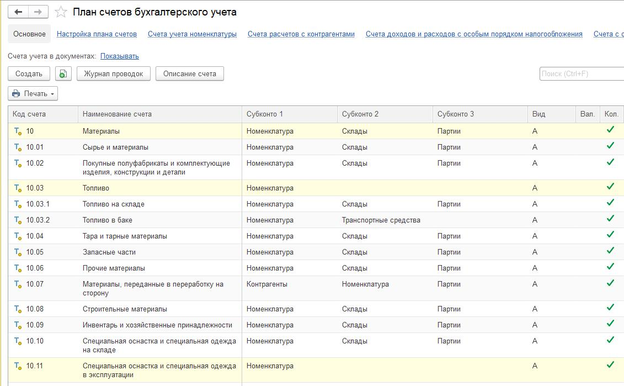Toggle quantity checkmark for Топливо в баке
Image resolution: width=624 pixels, height=386 pixels.
point(610,218)
